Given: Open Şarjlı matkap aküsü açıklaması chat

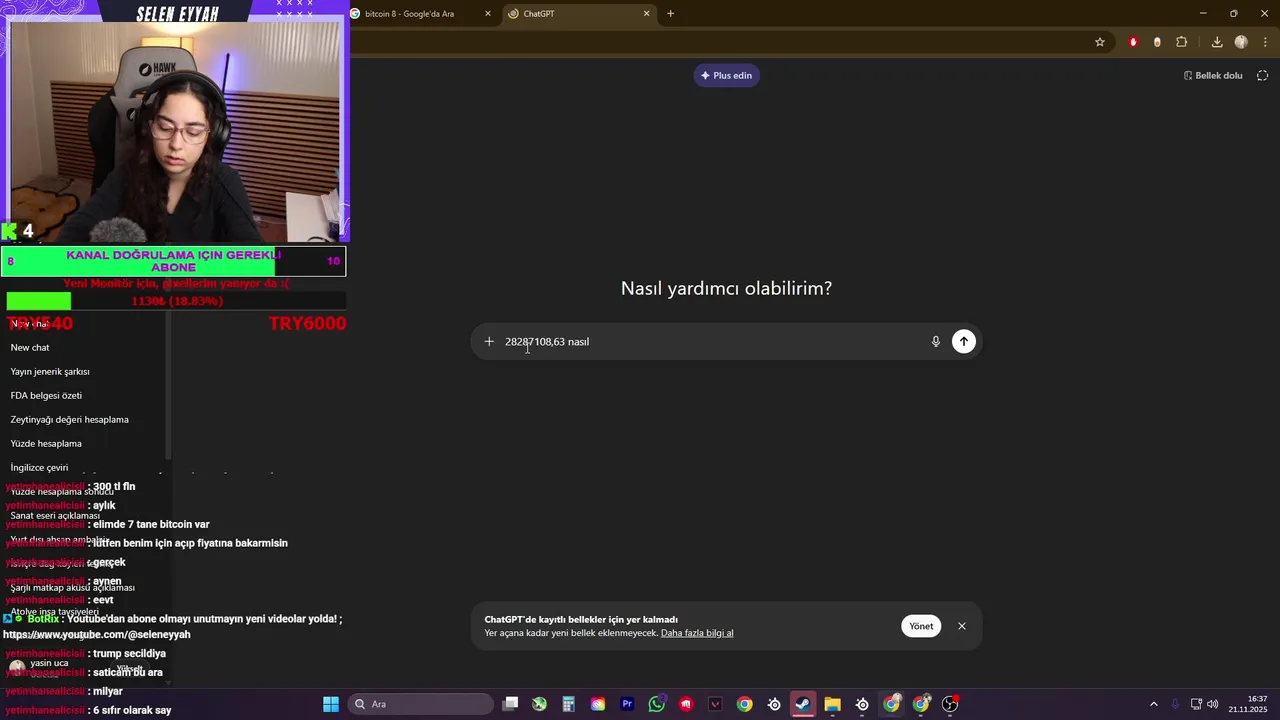Looking at the screenshot, I should click(72, 587).
